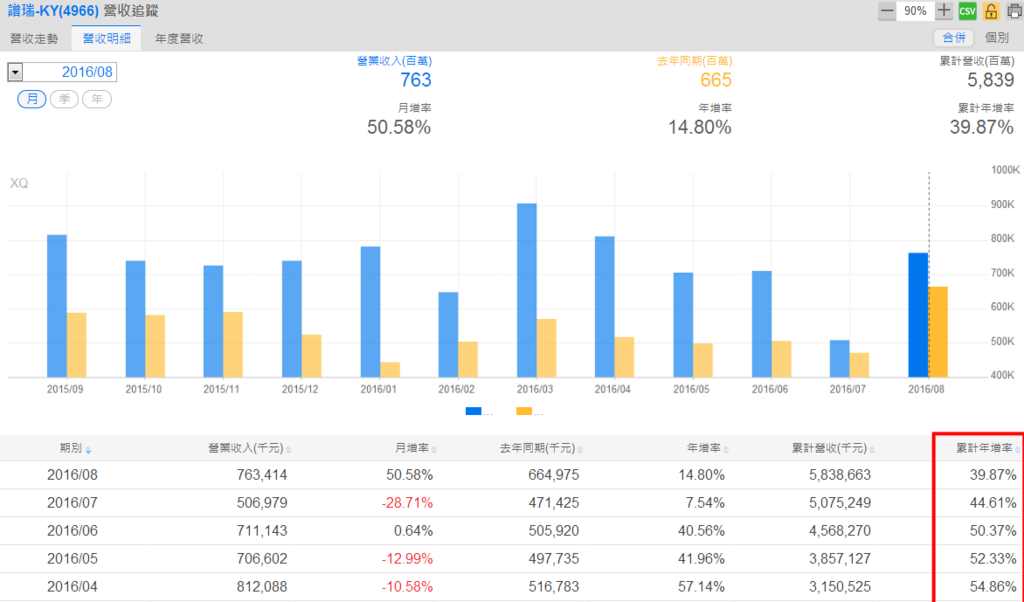Toggle the orange lock icon
The image size is (1024, 602).
point(991,11)
